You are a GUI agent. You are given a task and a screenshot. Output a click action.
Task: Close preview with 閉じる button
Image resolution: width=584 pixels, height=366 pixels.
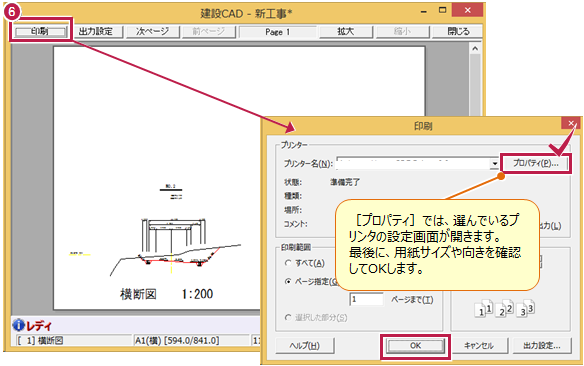pos(458,32)
